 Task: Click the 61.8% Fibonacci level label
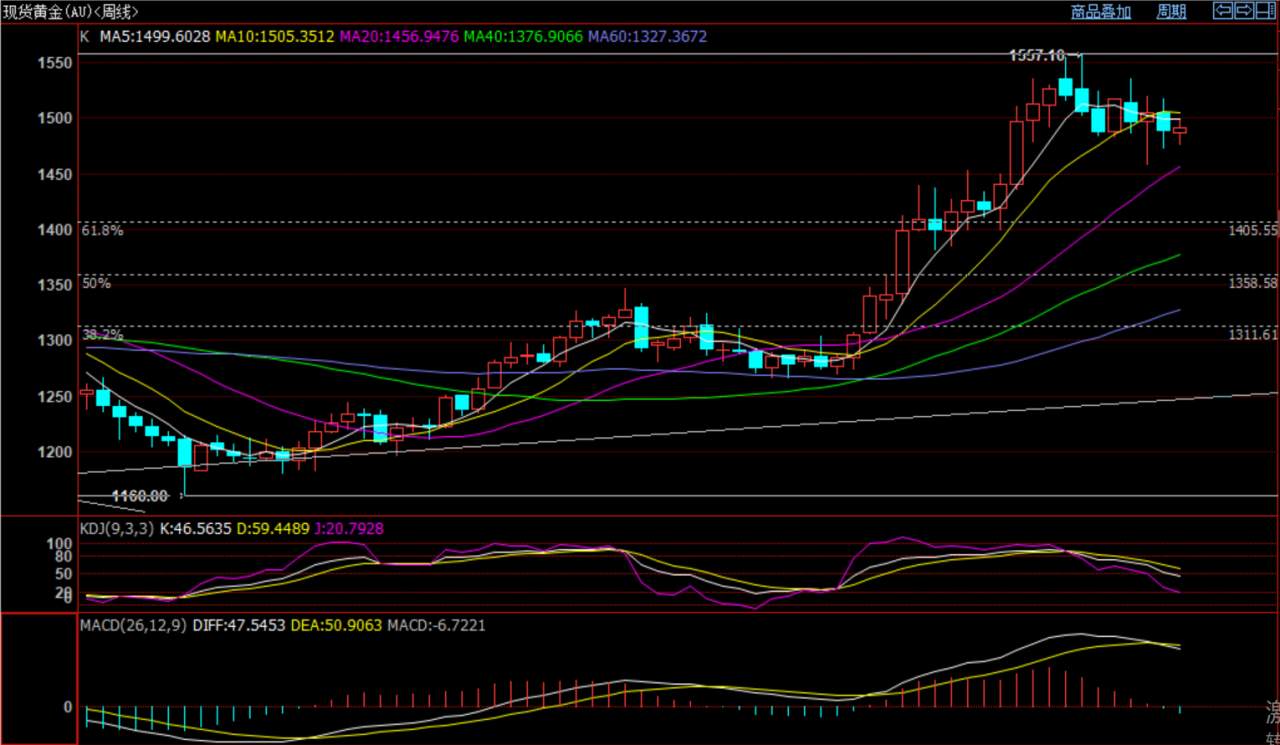[x=103, y=230]
